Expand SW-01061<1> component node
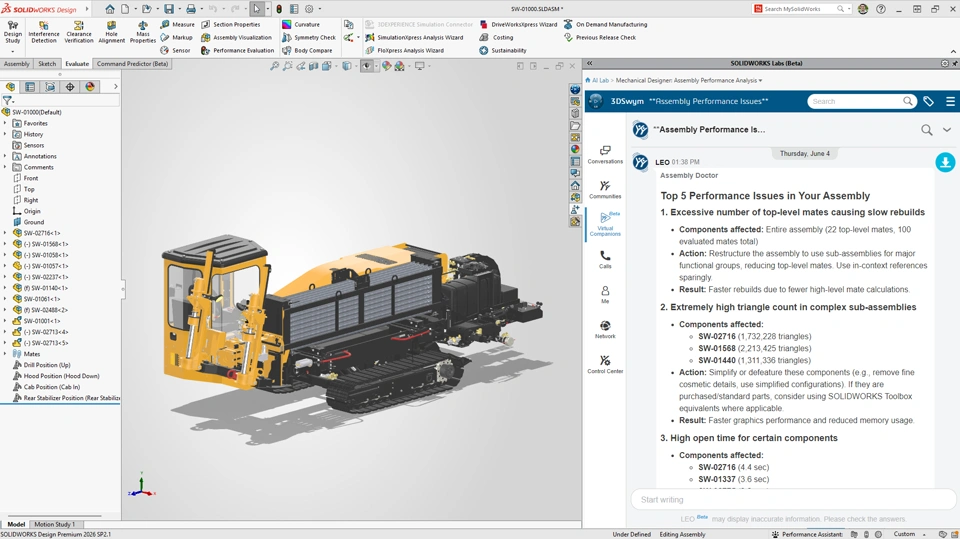 pyautogui.click(x=5, y=299)
